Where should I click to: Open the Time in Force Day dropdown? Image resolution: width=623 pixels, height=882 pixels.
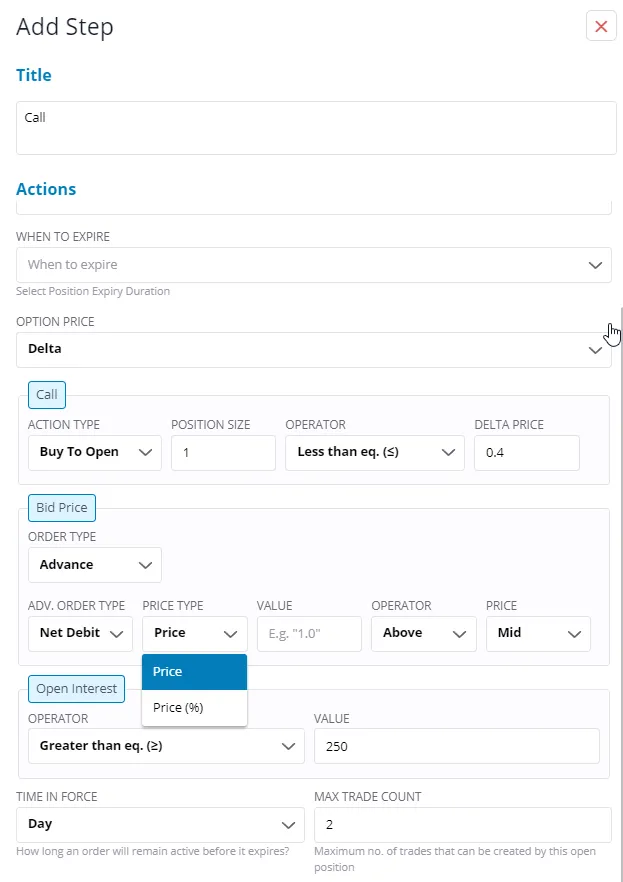pyautogui.click(x=160, y=825)
